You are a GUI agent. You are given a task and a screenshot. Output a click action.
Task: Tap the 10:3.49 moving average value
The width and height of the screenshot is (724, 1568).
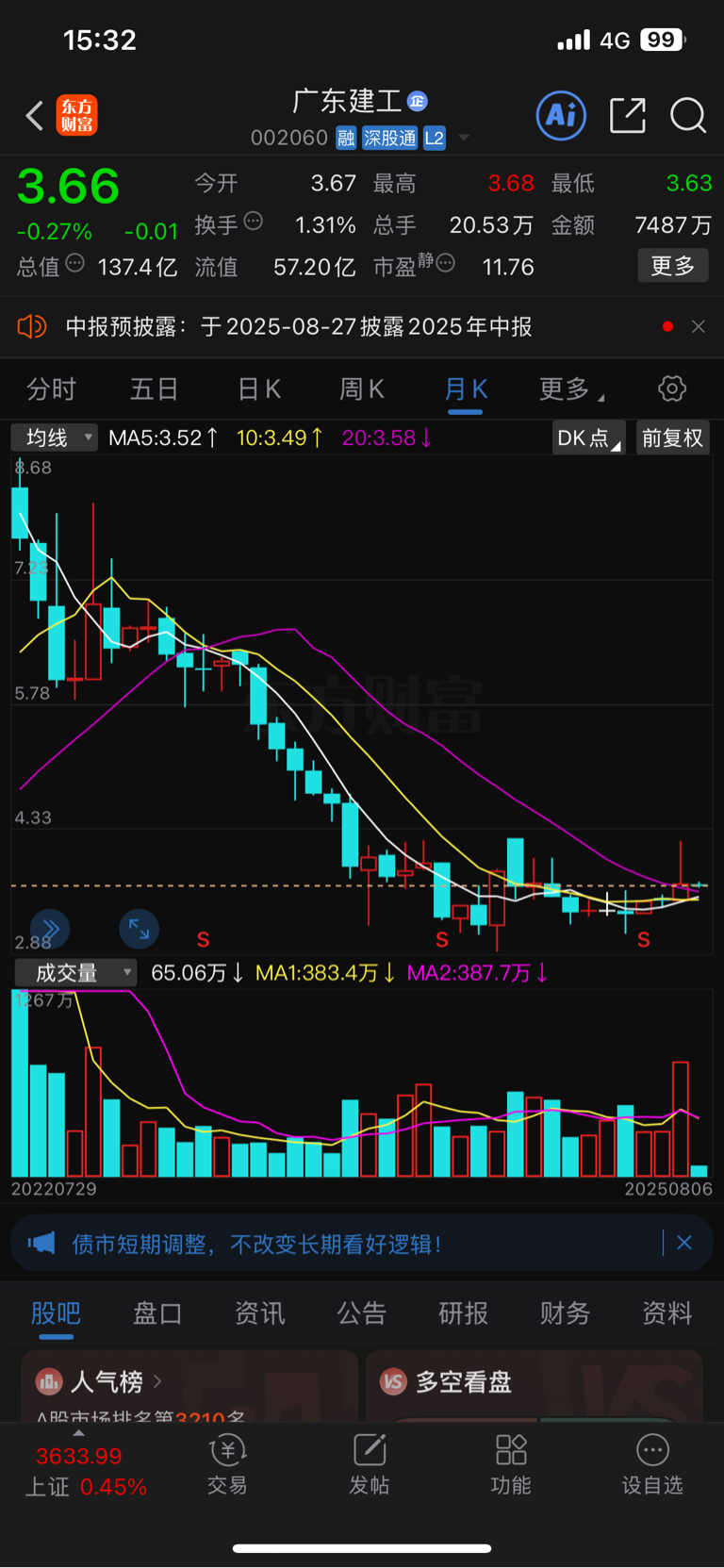coord(280,437)
